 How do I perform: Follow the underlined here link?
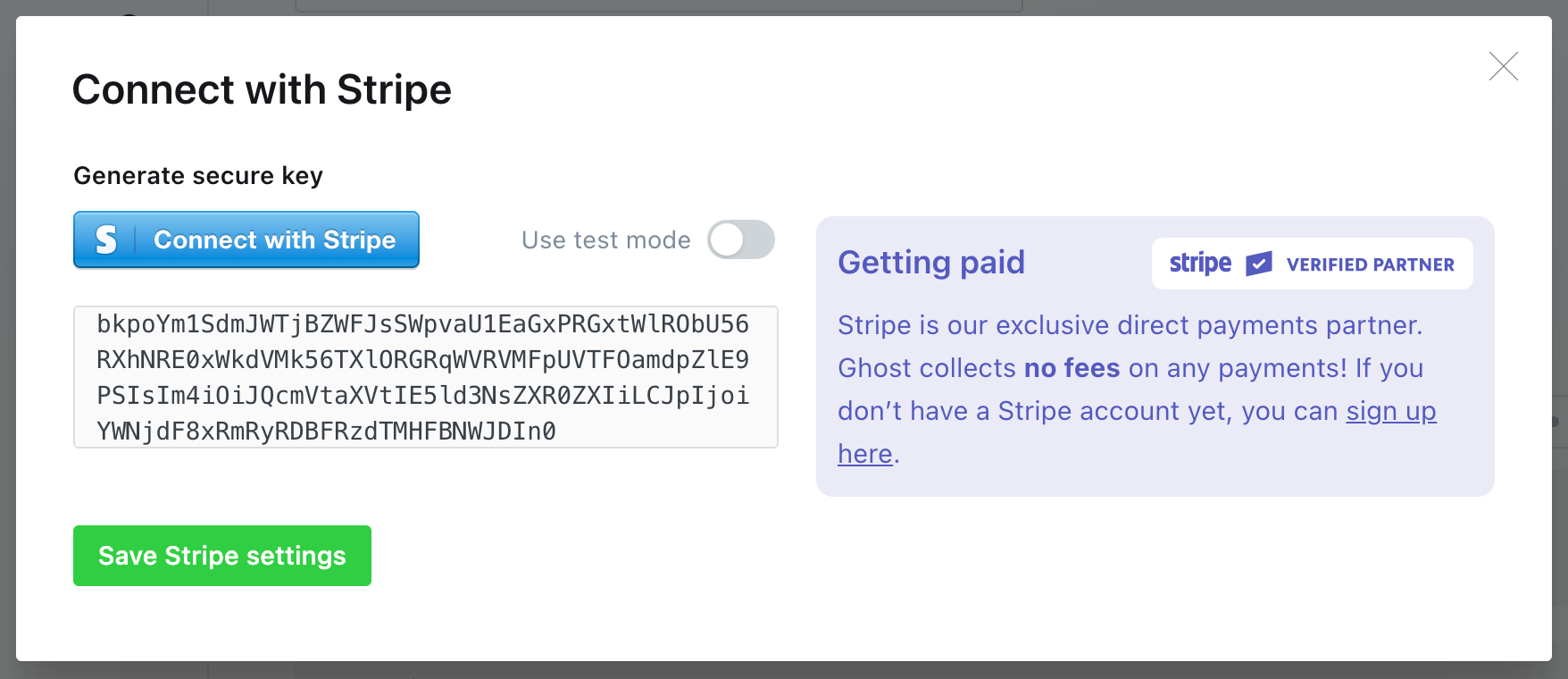click(x=865, y=454)
